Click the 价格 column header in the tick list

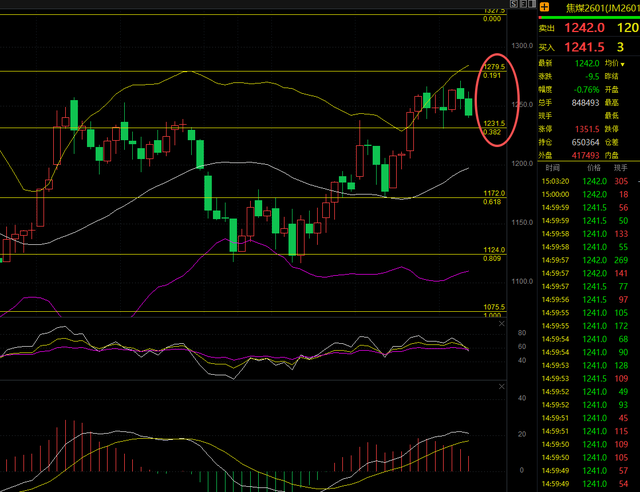594,168
